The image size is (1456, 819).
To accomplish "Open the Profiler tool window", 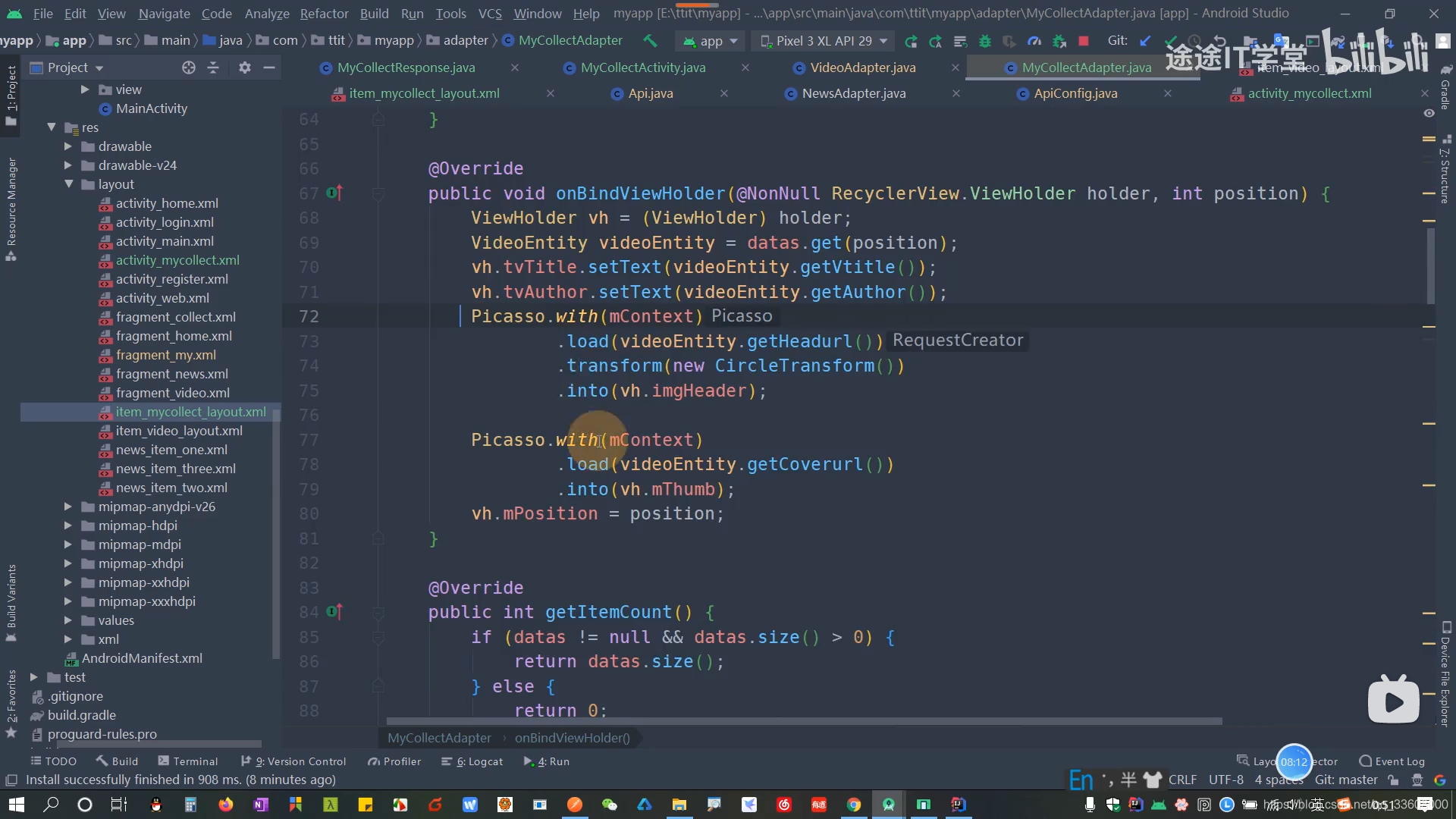I will [394, 761].
